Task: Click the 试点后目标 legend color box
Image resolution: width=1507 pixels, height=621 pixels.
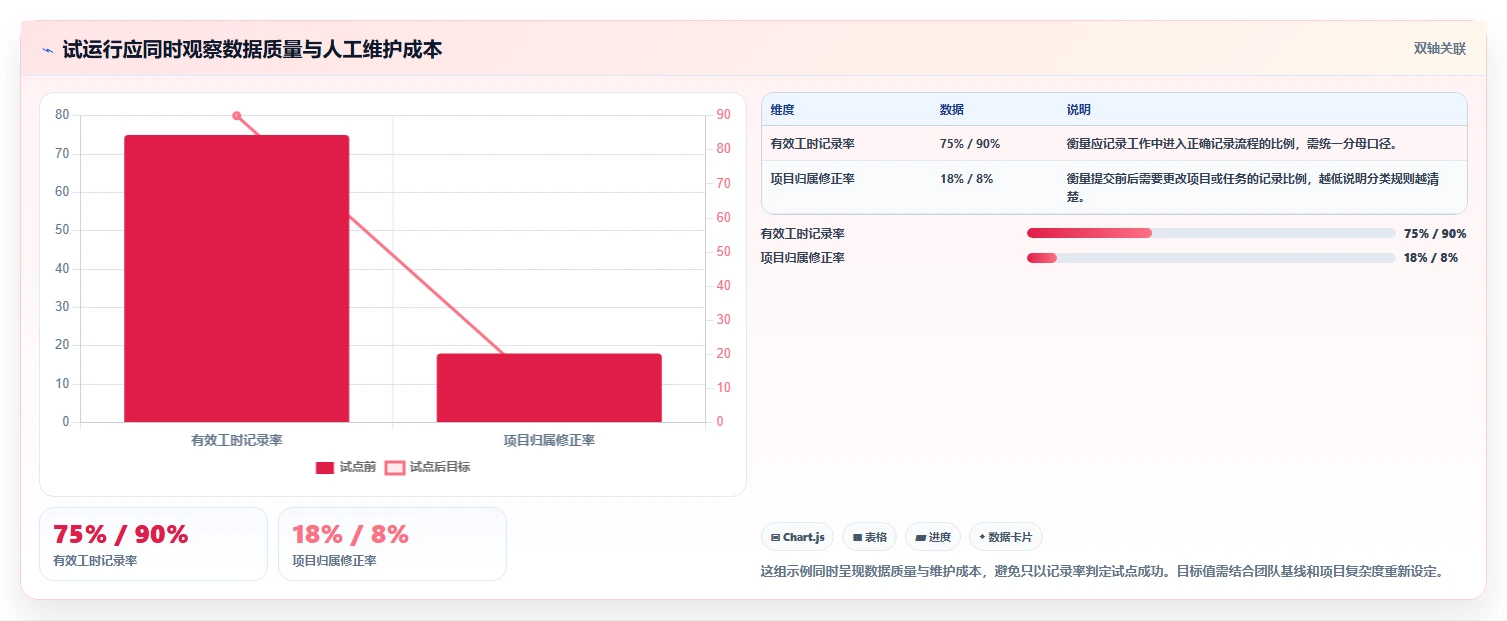Action: (395, 468)
